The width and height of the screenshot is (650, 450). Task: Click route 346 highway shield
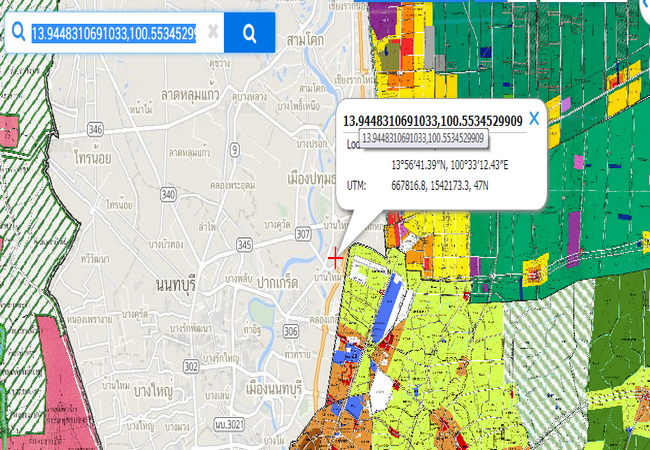pyautogui.click(x=95, y=130)
